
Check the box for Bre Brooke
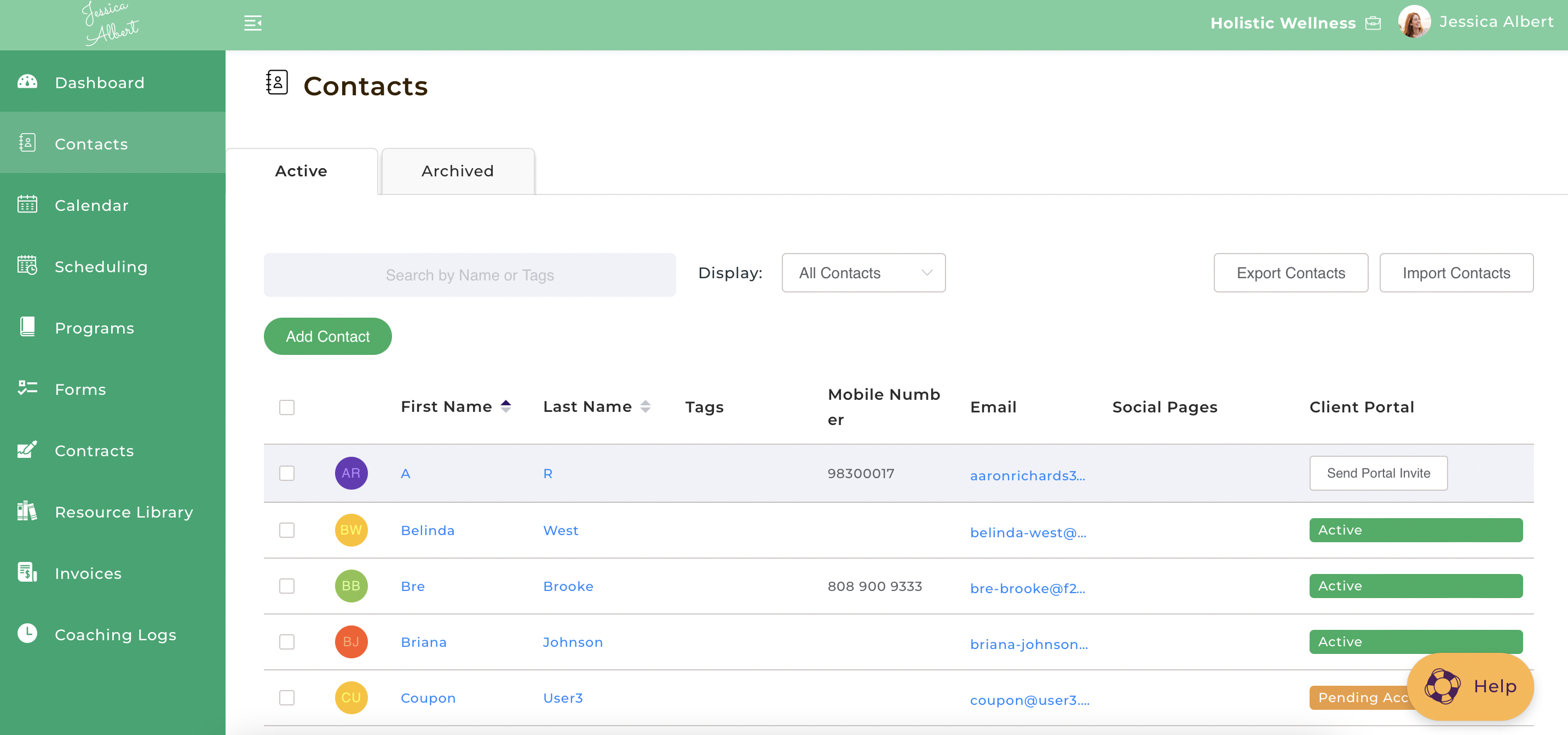click(287, 586)
